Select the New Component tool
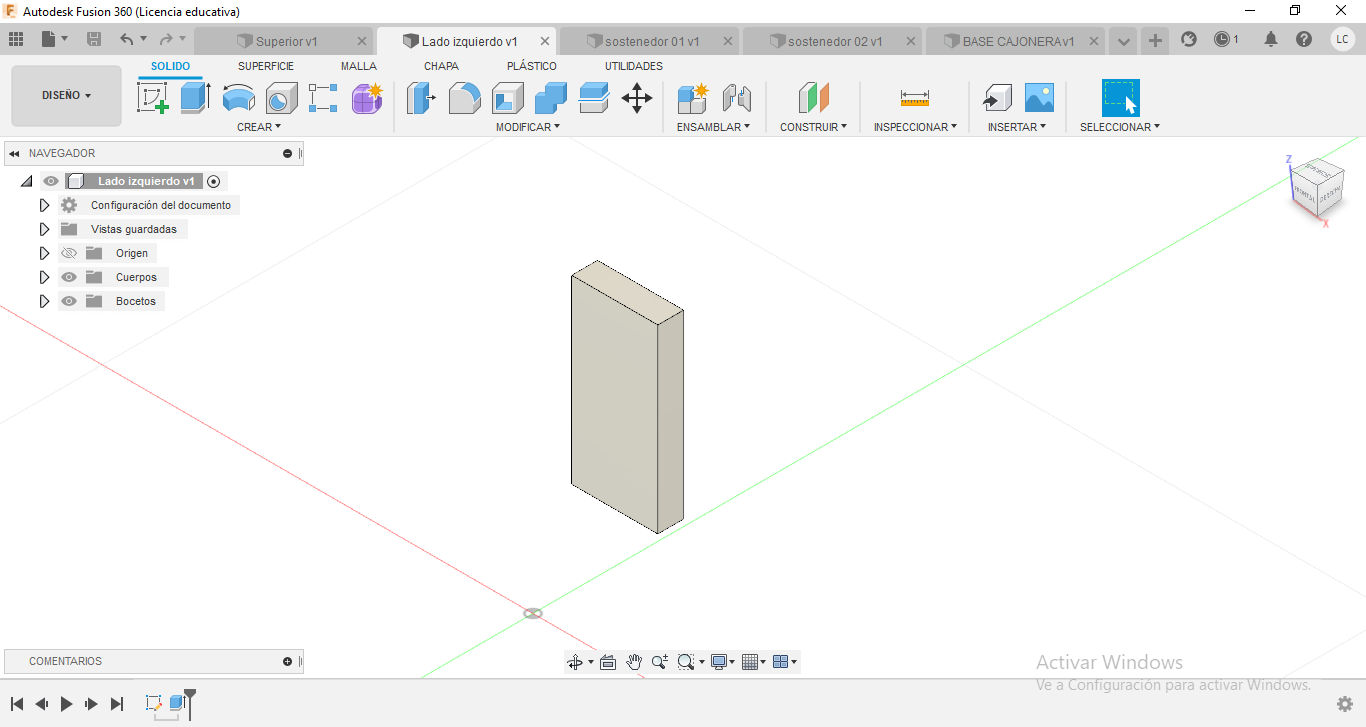 (692, 98)
